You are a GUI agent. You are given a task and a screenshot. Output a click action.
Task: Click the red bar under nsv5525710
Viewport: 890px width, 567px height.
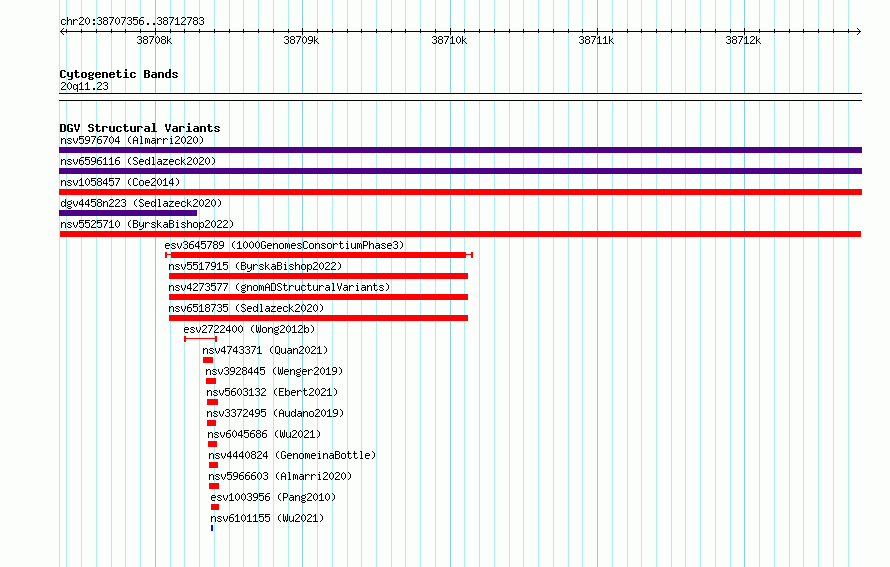coord(460,234)
